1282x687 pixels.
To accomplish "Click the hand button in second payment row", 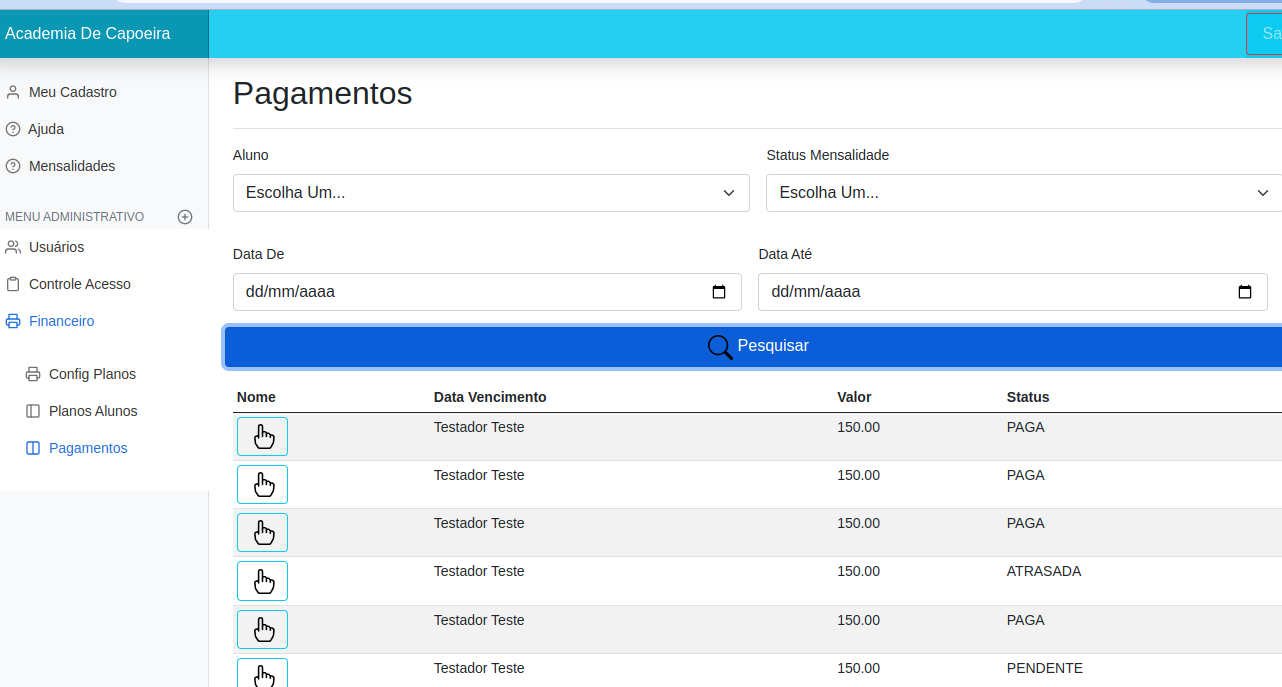I will coord(262,485).
